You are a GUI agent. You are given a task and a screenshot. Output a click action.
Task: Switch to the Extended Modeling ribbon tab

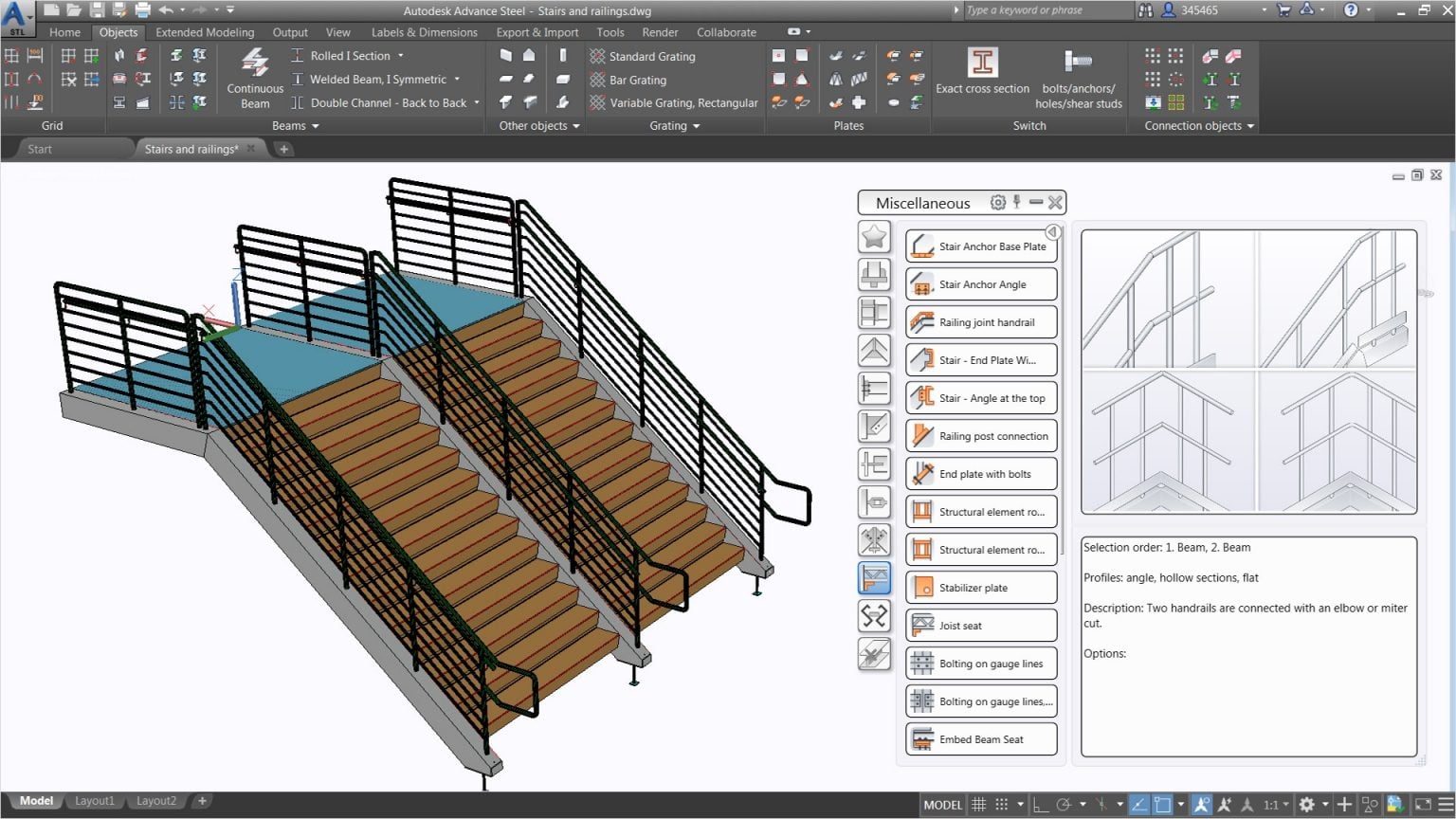205,31
